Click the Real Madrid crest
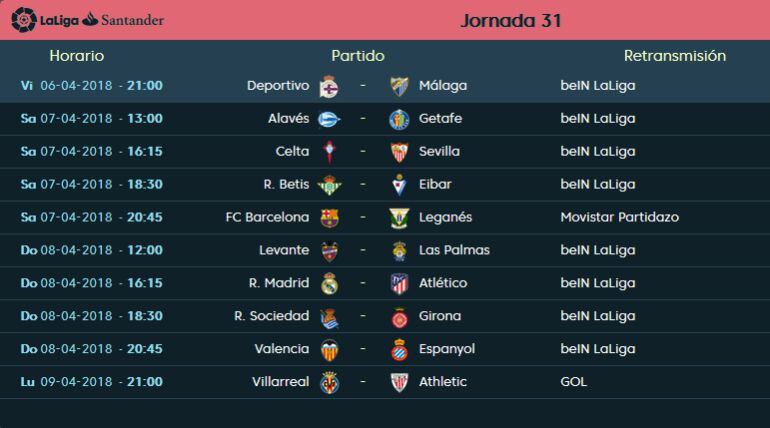The height and width of the screenshot is (428, 770). 329,284
